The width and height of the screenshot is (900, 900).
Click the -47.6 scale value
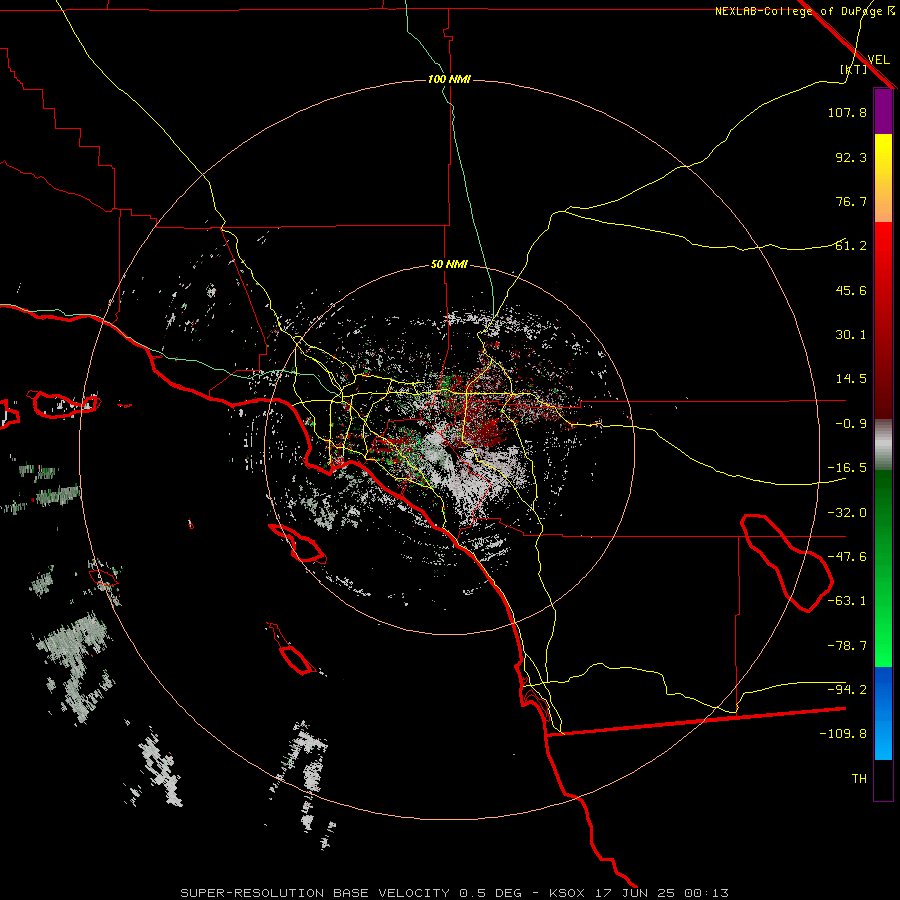(x=847, y=557)
